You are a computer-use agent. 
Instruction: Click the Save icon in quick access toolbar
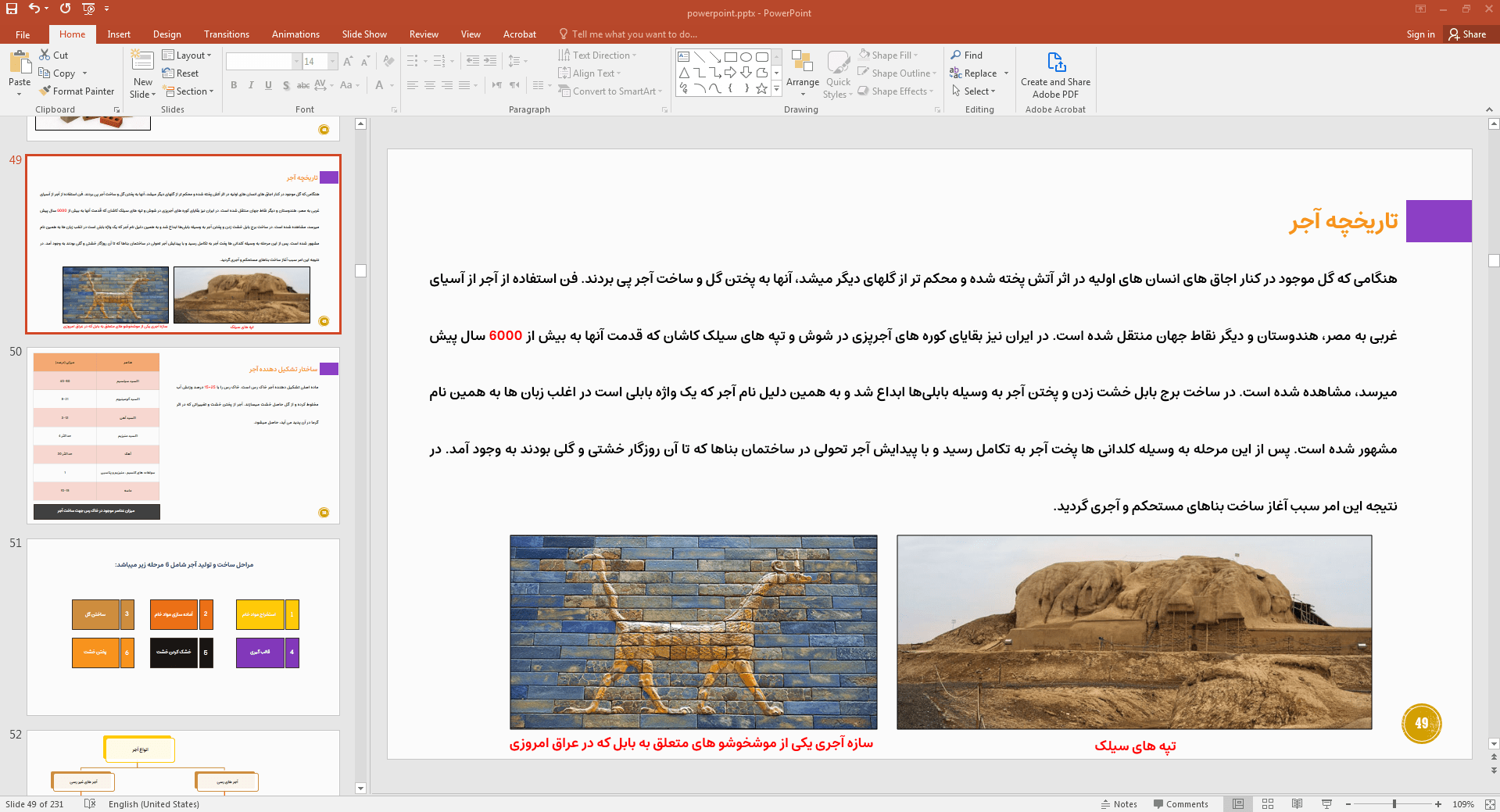click(x=11, y=9)
